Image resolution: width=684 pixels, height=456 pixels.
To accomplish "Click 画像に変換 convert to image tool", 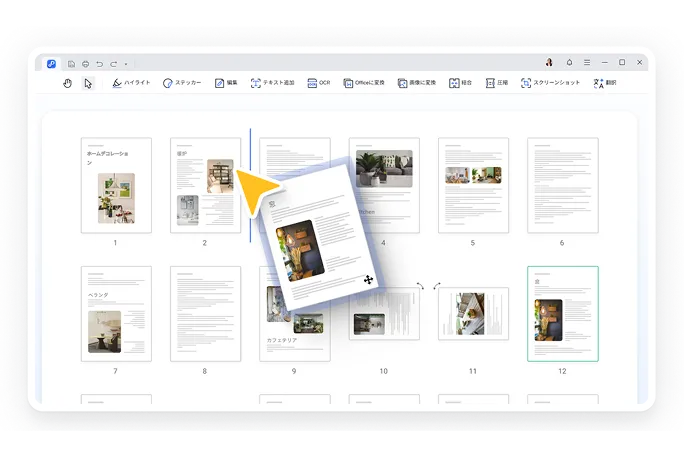I will 417,83.
